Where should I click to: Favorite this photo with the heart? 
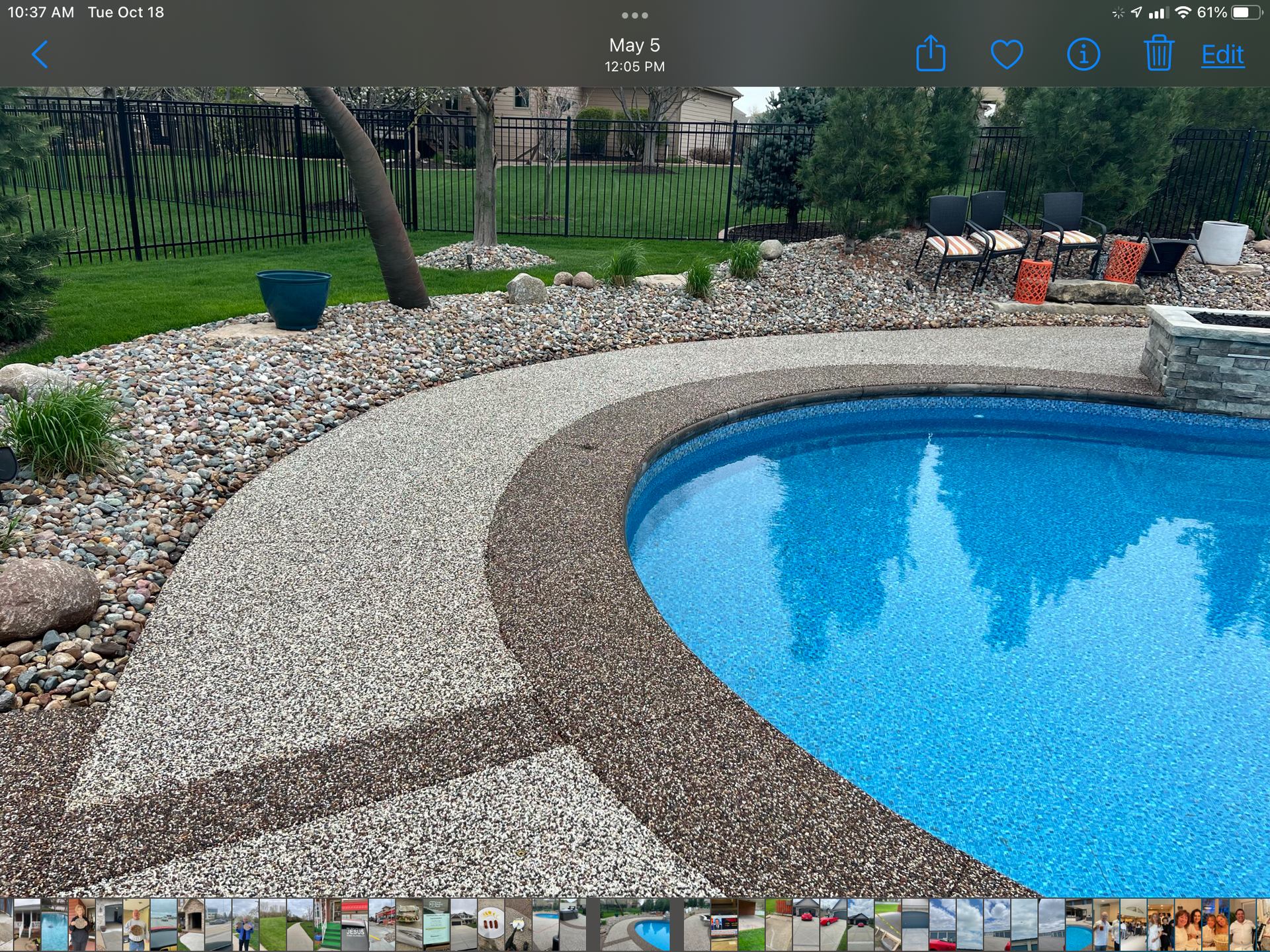point(1007,54)
